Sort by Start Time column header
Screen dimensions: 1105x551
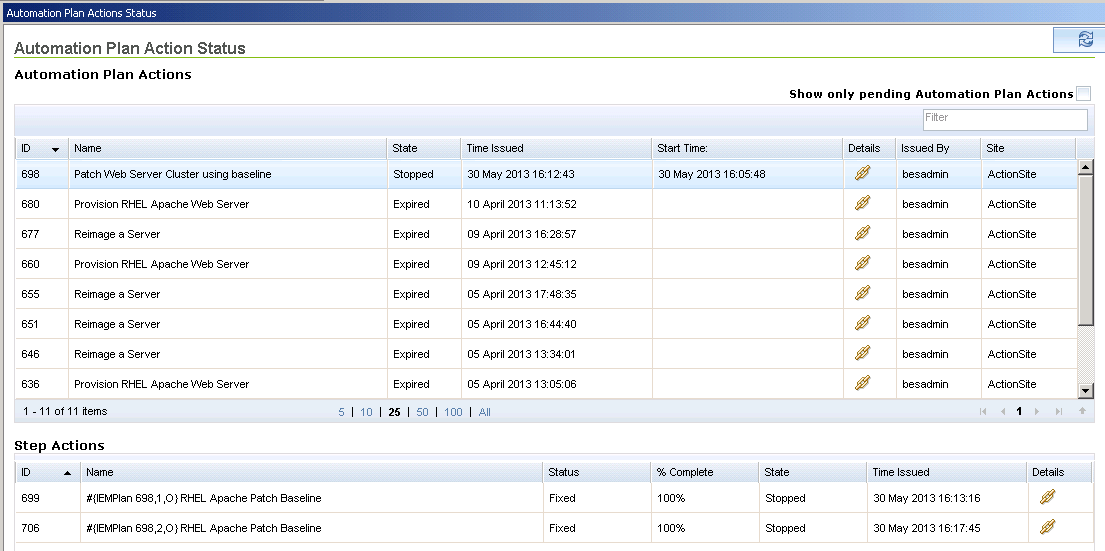748,148
